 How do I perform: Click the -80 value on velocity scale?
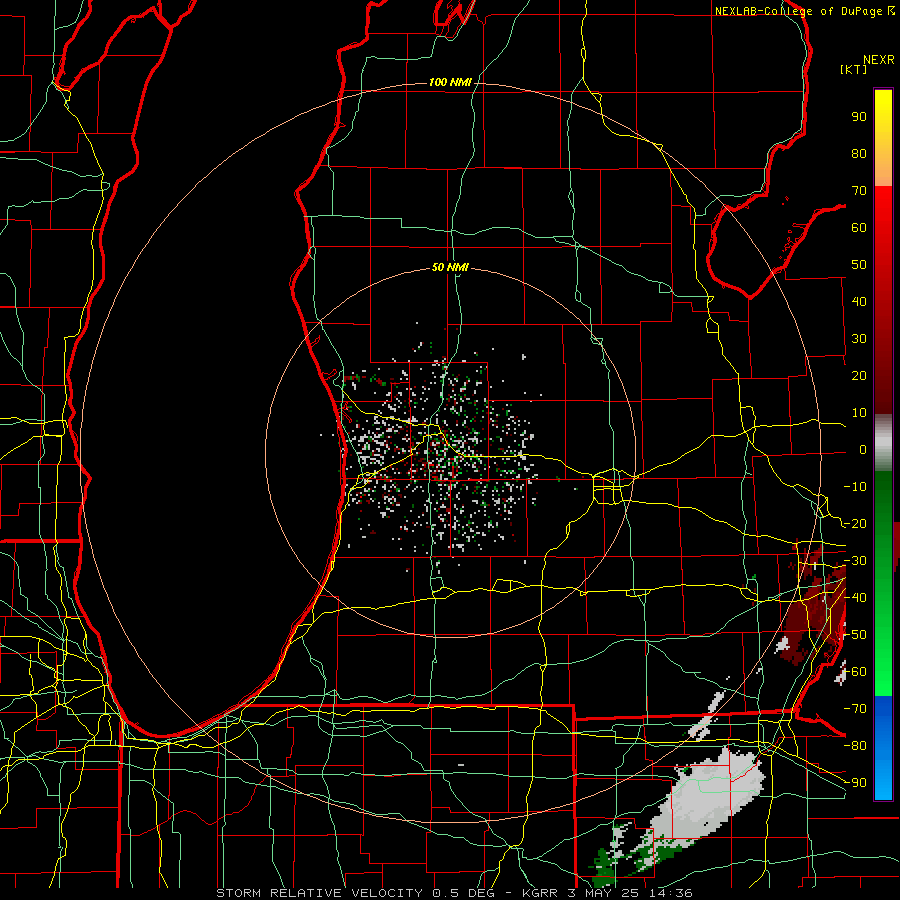855,746
